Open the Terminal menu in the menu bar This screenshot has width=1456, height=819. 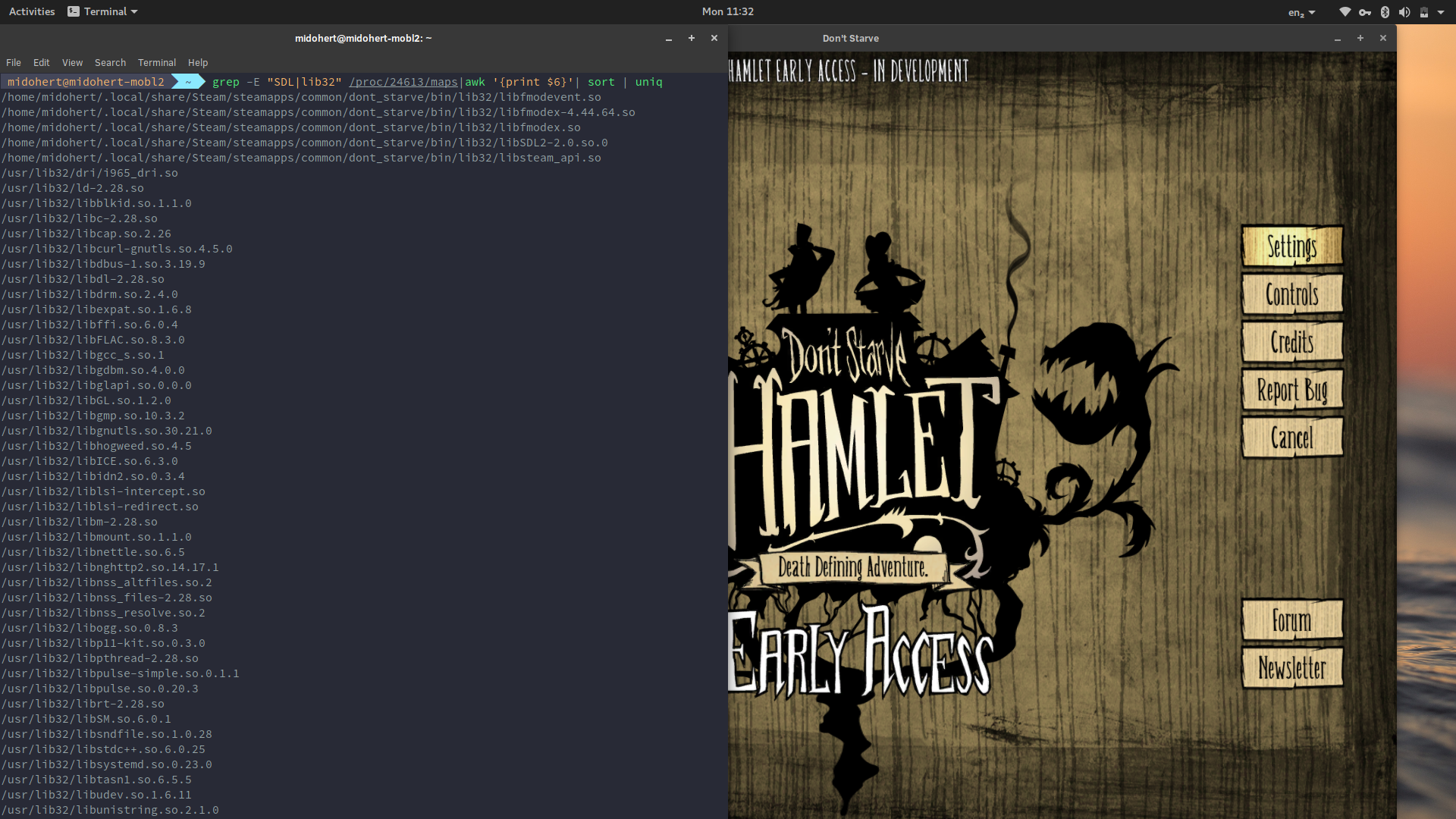157,63
